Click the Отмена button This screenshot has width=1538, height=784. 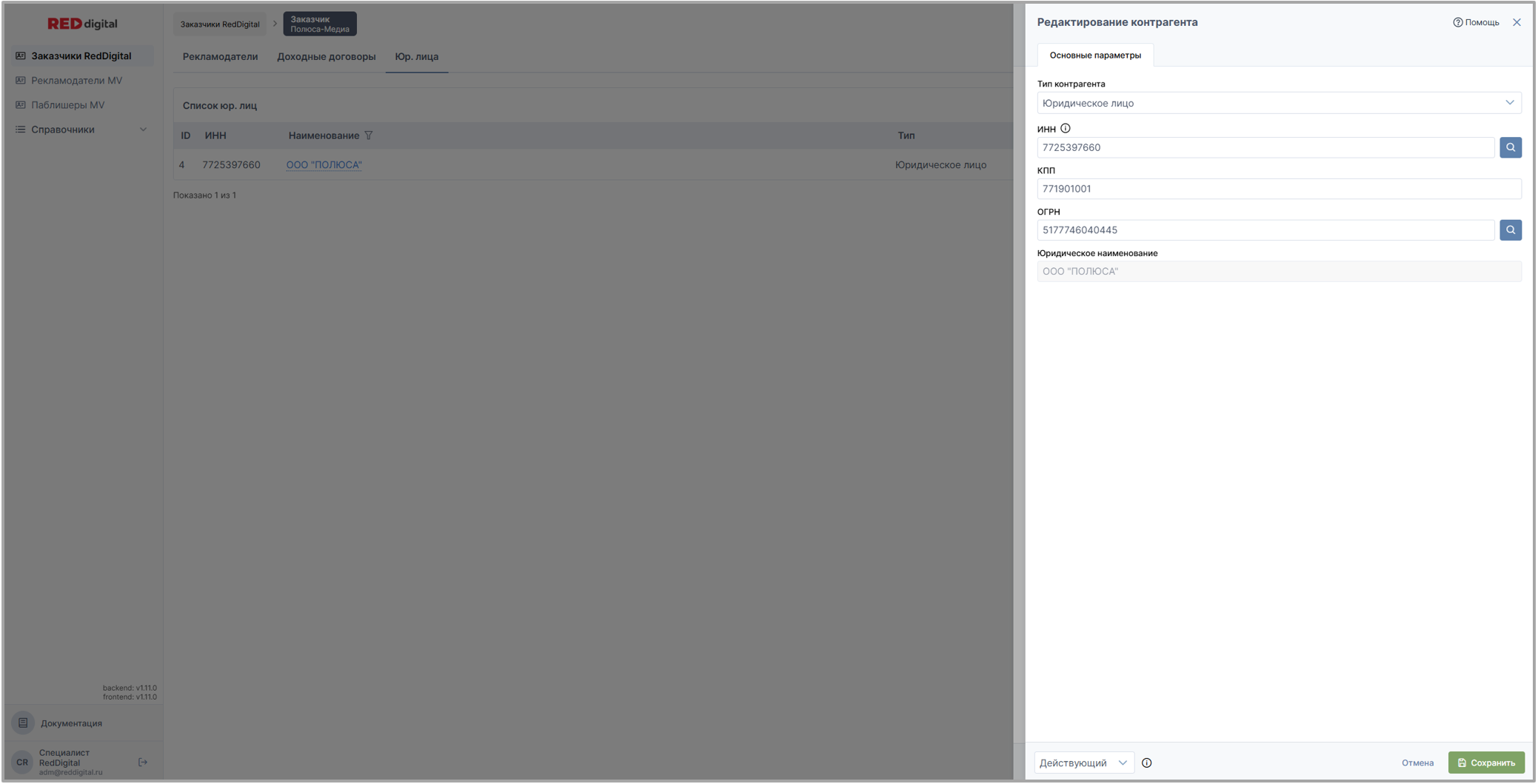coord(1417,763)
